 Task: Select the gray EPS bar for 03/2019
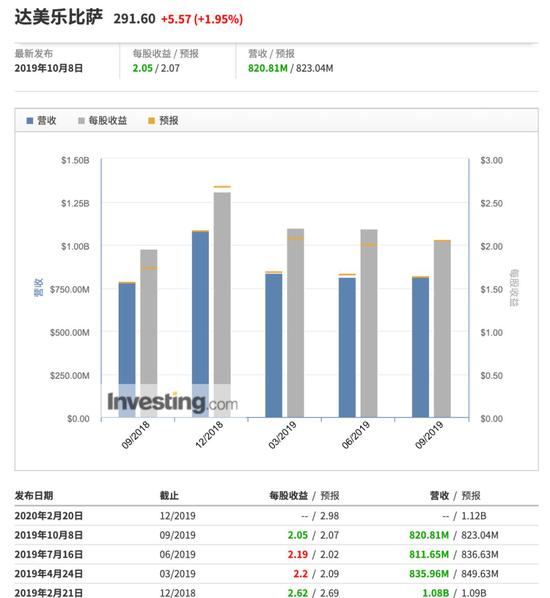[x=296, y=323]
